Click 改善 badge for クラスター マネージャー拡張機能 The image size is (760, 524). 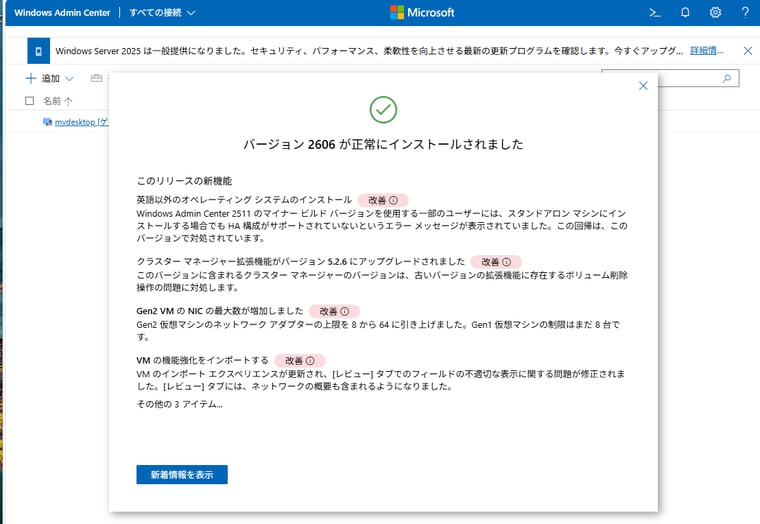tap(496, 262)
